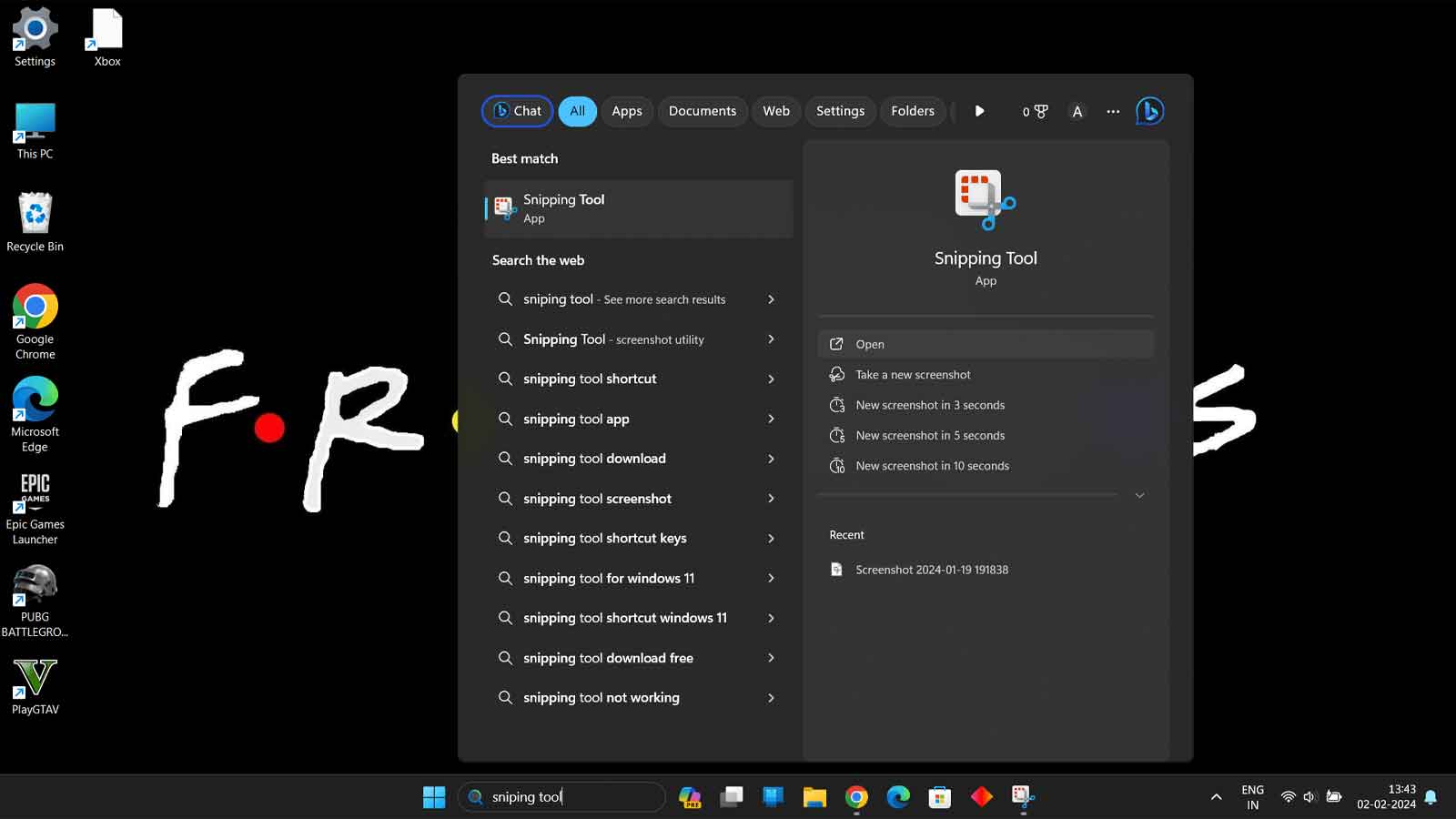Show more filter tabs with play arrow
The image size is (1456, 819).
click(979, 111)
